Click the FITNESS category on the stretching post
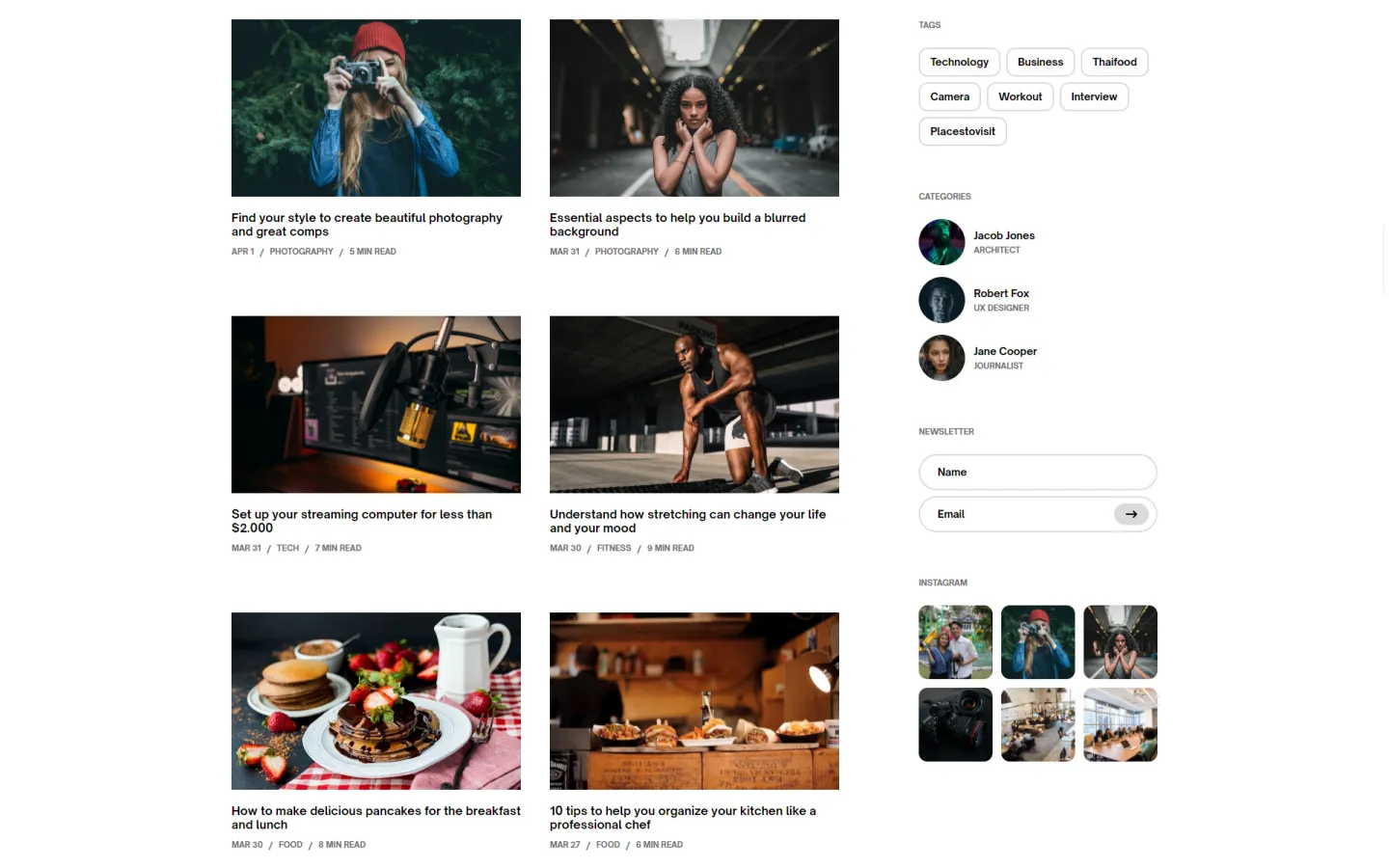The width and height of the screenshot is (1389, 868). (613, 548)
